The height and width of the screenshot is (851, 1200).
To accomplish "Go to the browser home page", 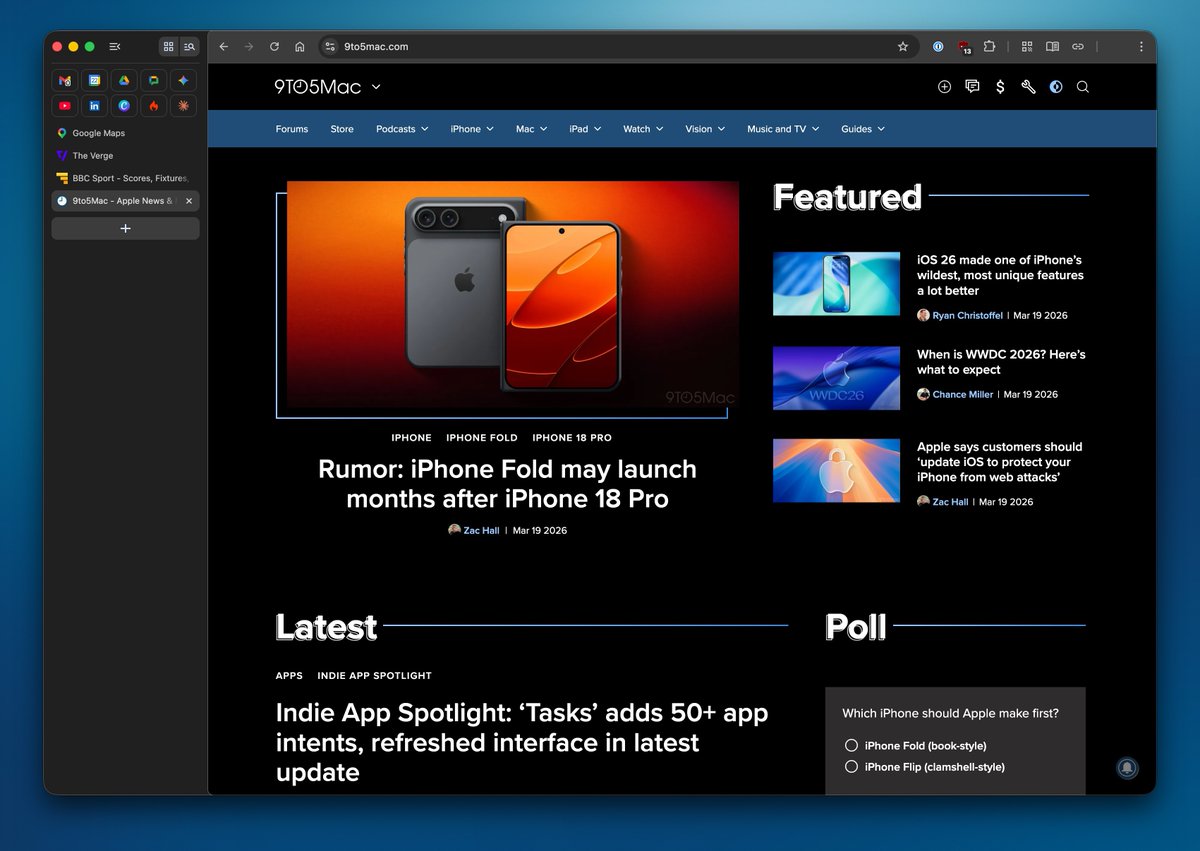I will [300, 46].
